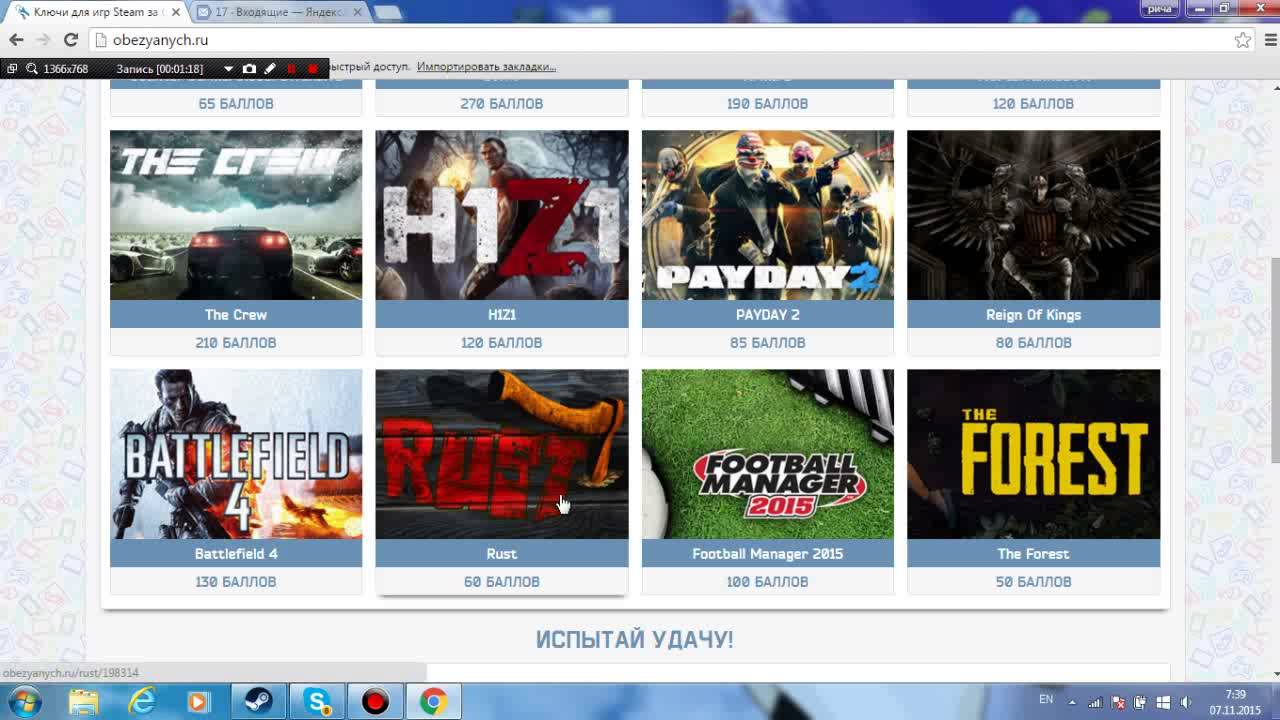
Task: Click the recorder window-mode icon
Action: 12,69
